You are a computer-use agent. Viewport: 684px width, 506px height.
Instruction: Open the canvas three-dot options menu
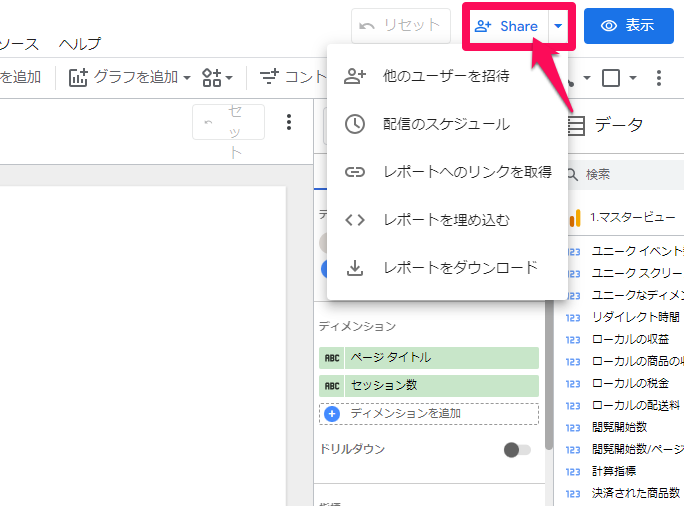[289, 122]
